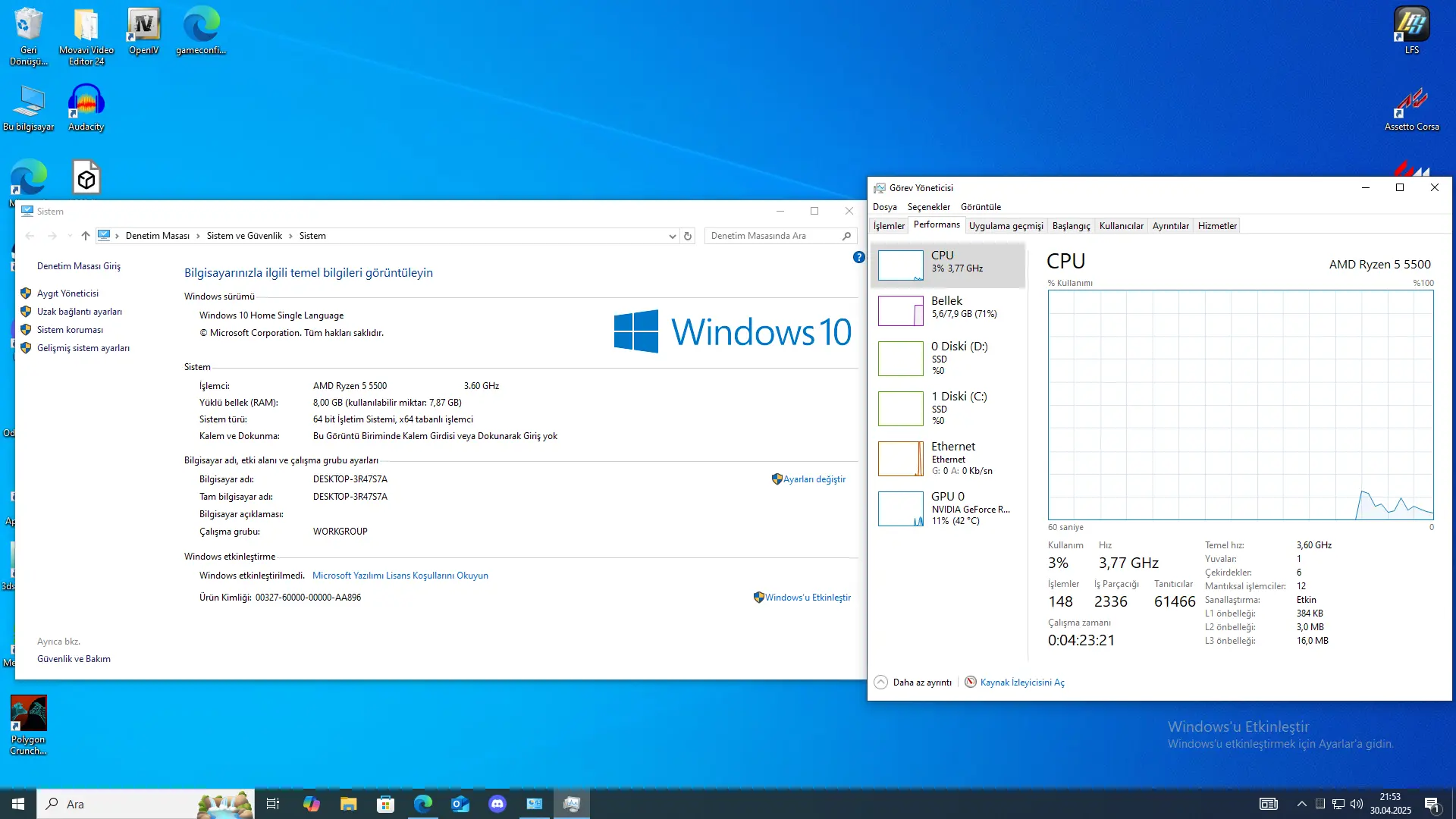Open Movavi Video Editor 24 desktop icon
Image resolution: width=1456 pixels, height=819 pixels.
(86, 36)
